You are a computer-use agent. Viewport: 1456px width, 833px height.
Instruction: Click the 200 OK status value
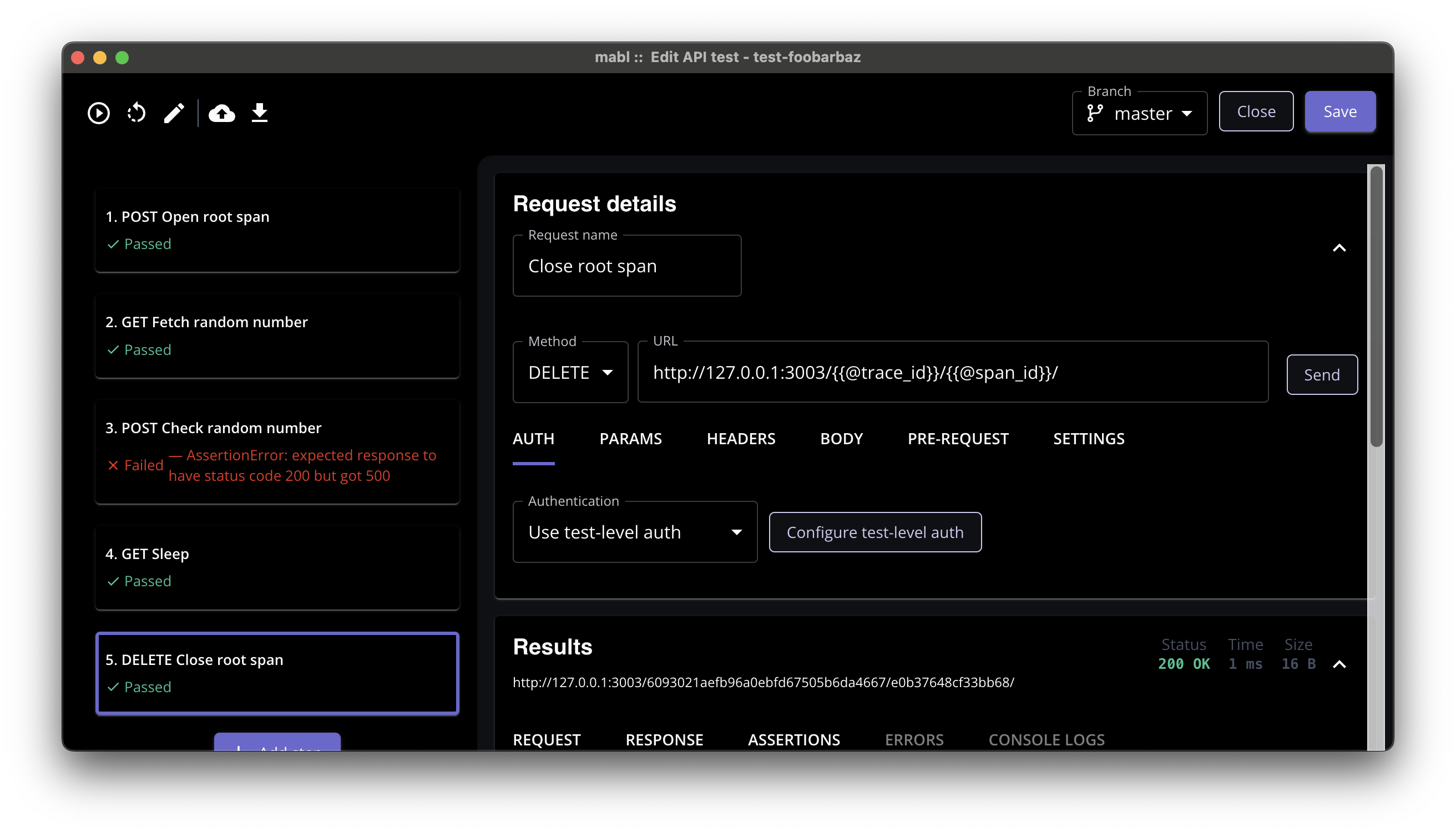click(1184, 664)
